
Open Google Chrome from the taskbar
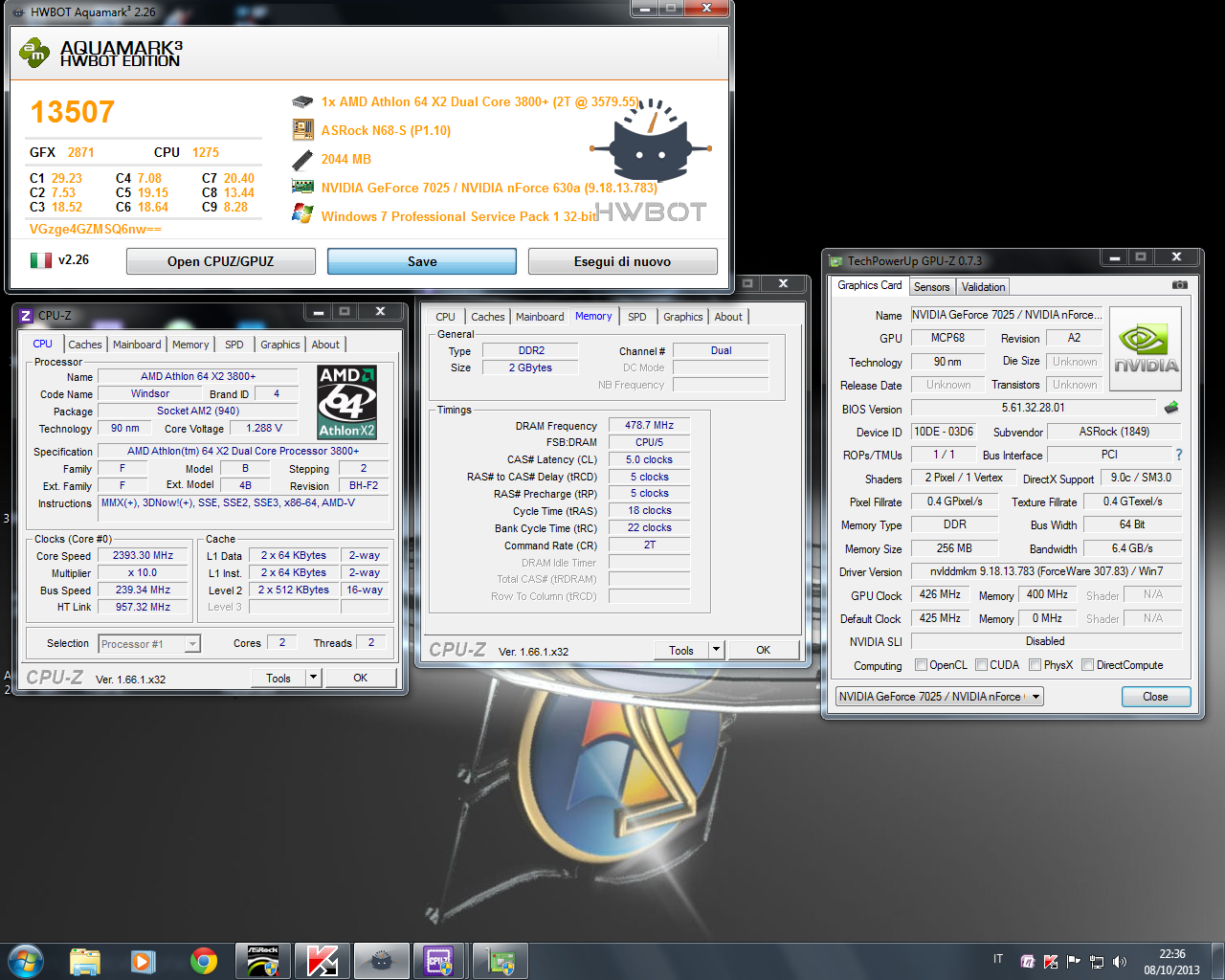coord(203,961)
